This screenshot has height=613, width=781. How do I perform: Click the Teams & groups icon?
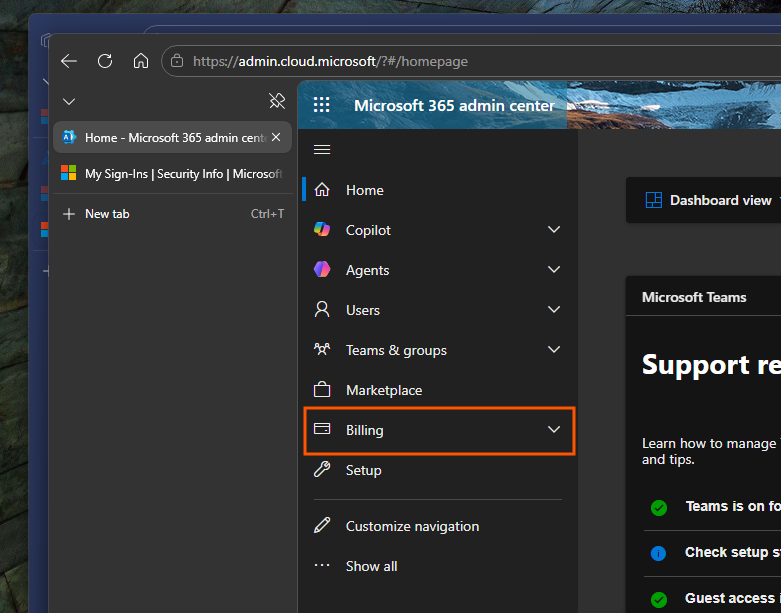pyautogui.click(x=322, y=350)
